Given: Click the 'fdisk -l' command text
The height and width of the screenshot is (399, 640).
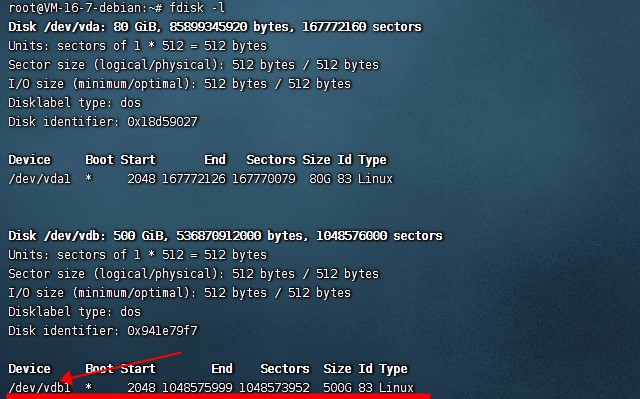Looking at the screenshot, I should tap(197, 8).
